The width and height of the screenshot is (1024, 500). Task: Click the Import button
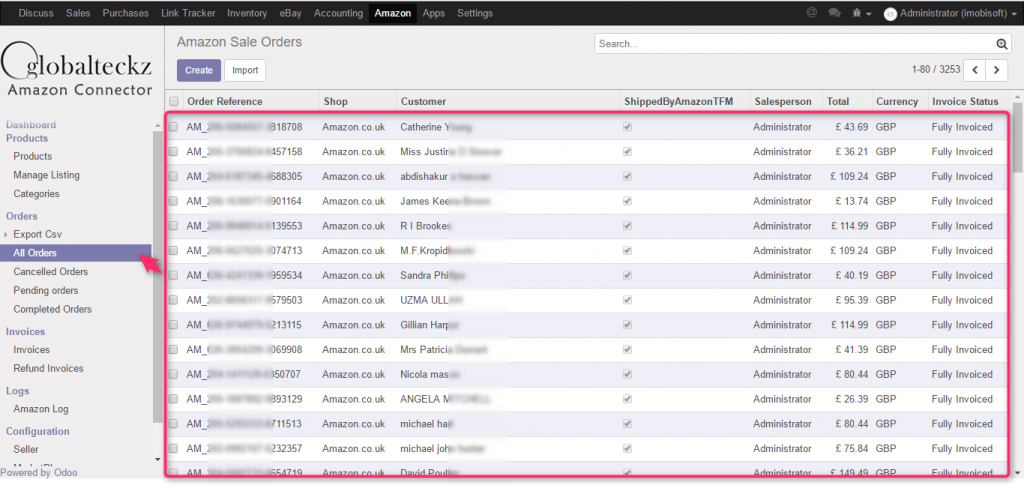[245, 70]
